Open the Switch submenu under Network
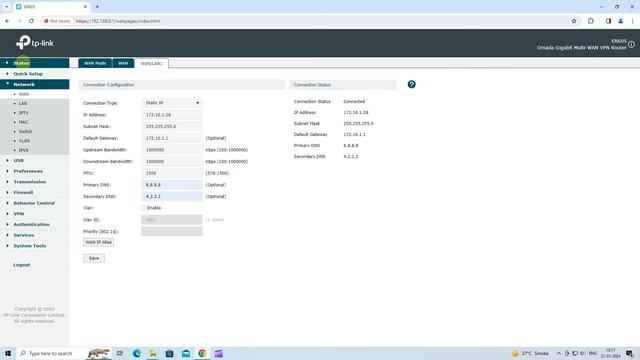This screenshot has width=640, height=360. pyautogui.click(x=25, y=132)
